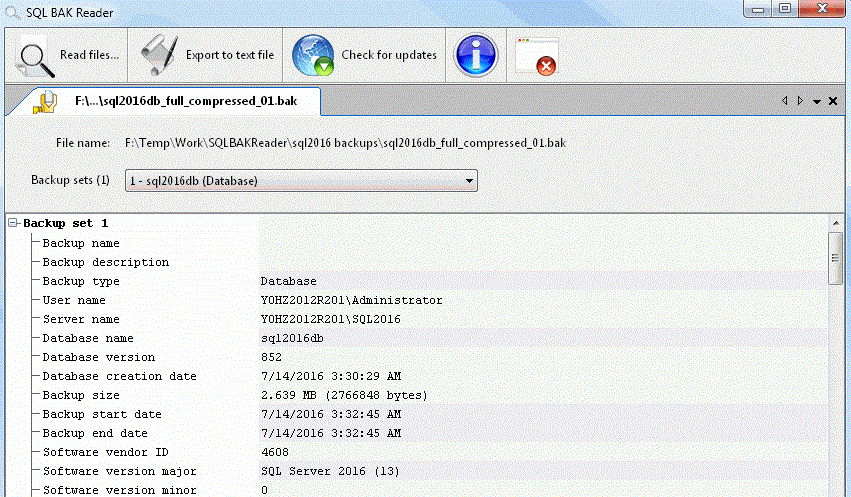Click the vertical scrollbar thumb
The image size is (851, 497).
pyautogui.click(x=836, y=258)
